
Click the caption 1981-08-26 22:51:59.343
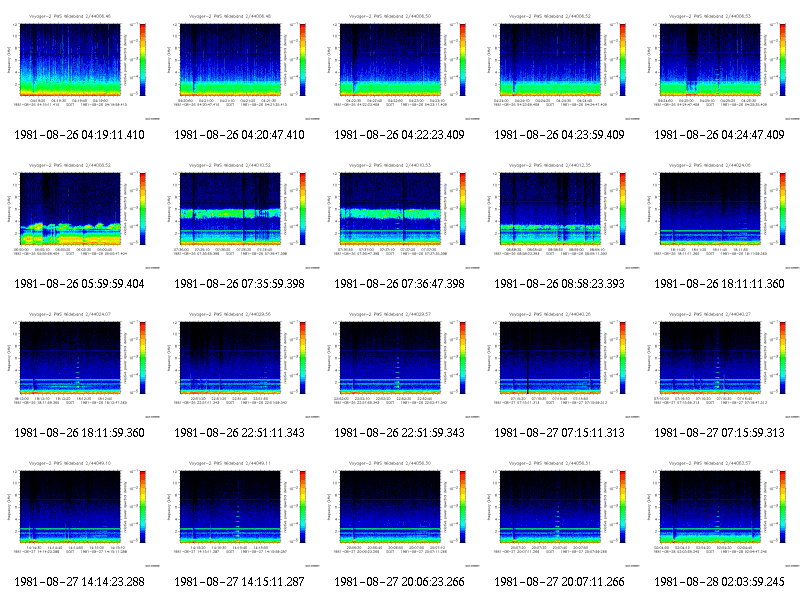click(x=399, y=433)
